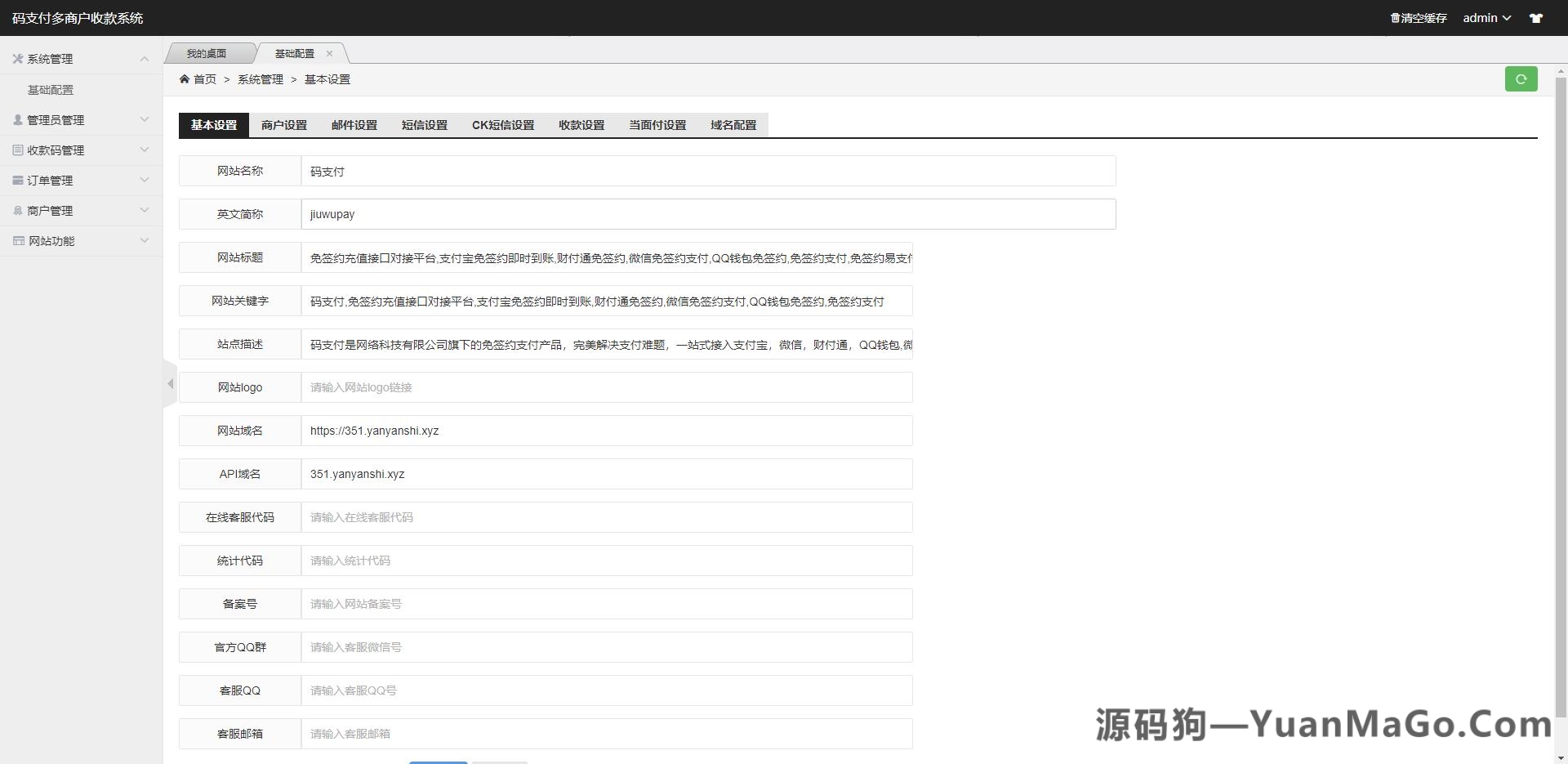The image size is (1568, 764).
Task: Click the theme shirt icon in top bar
Action: [1536, 17]
